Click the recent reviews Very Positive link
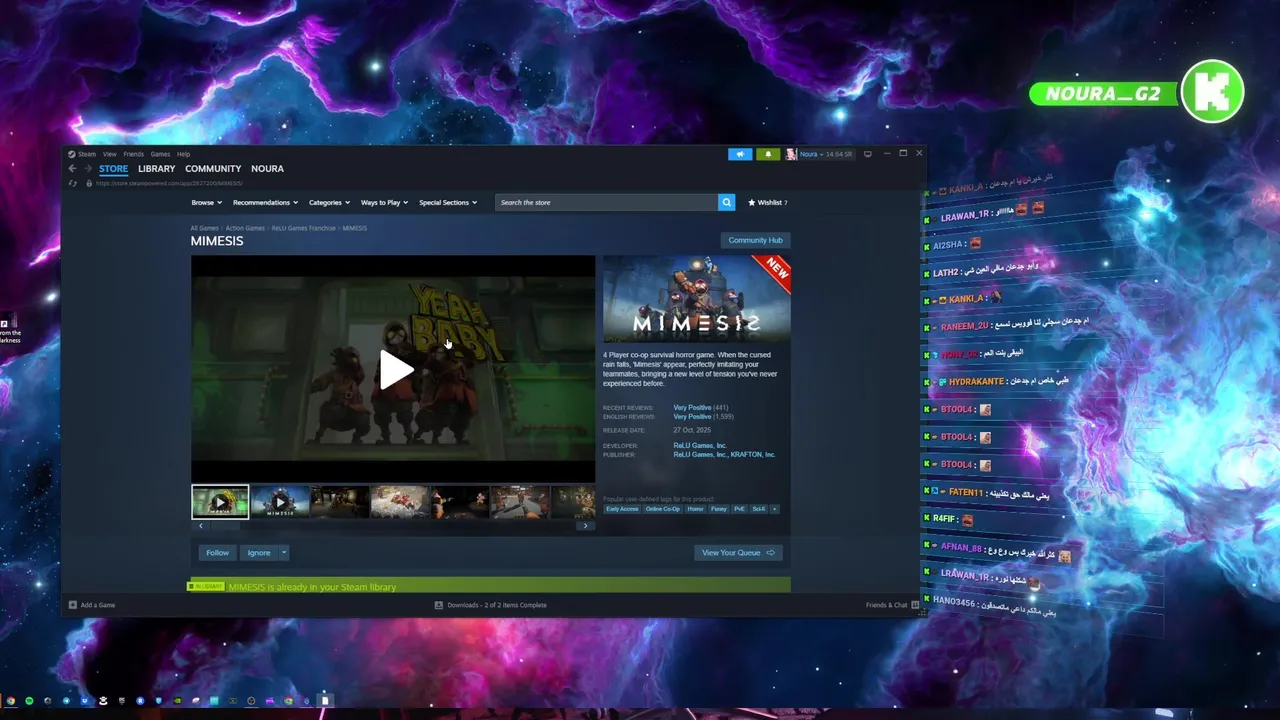This screenshot has height=720, width=1280. tap(692, 407)
